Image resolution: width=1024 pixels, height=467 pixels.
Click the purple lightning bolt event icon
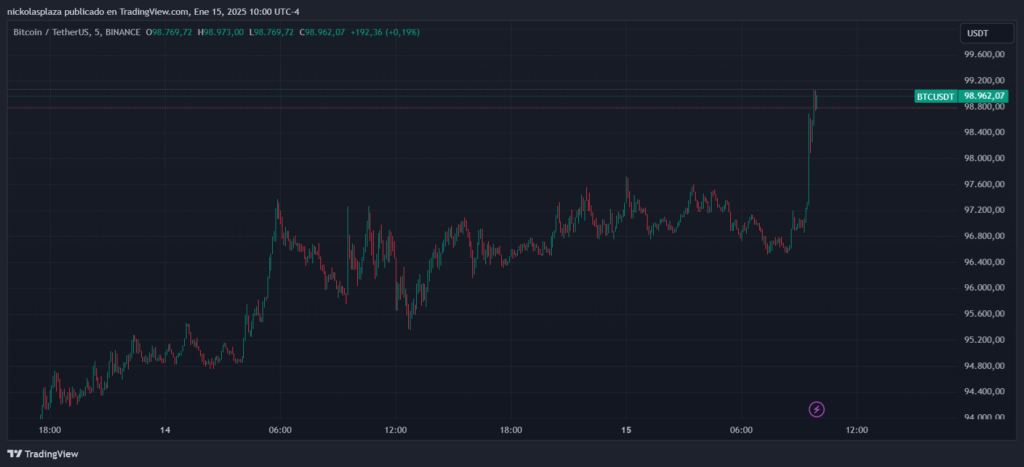(x=816, y=410)
